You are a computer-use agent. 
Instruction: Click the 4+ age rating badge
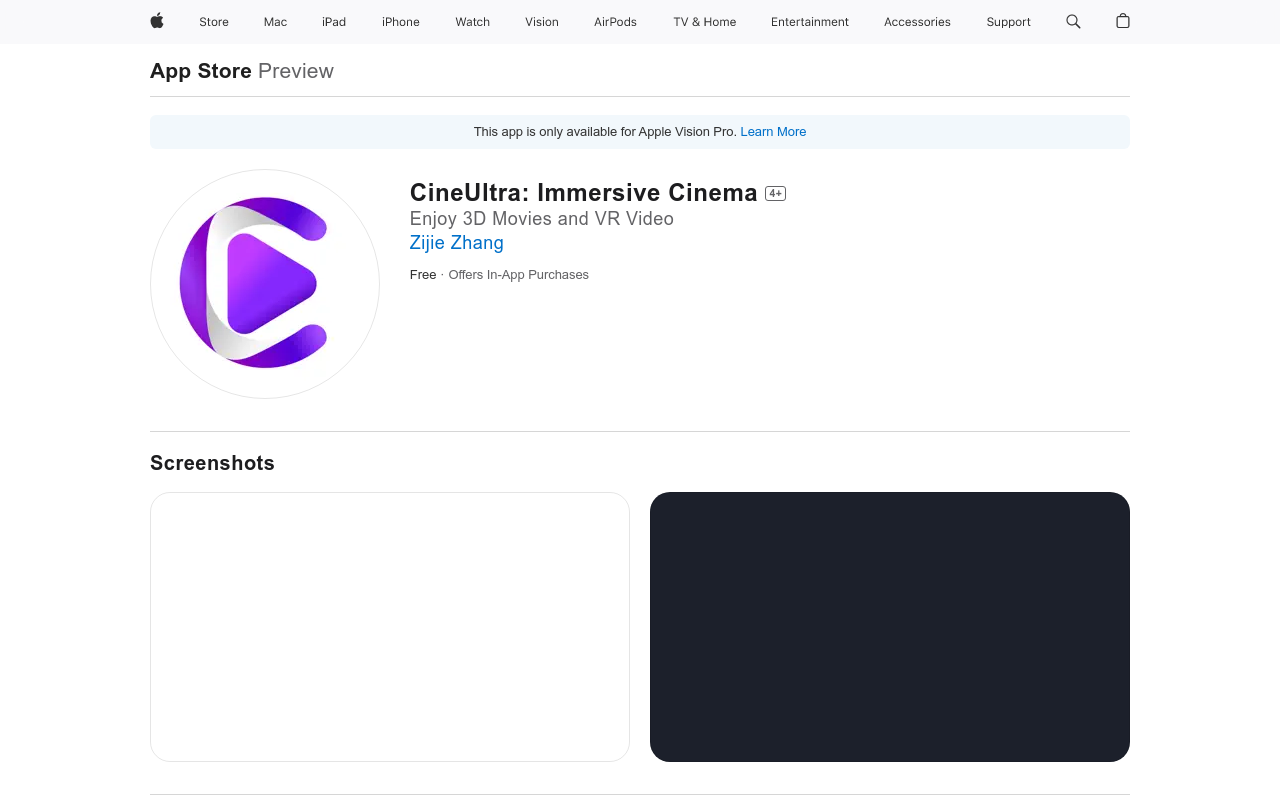(x=775, y=194)
